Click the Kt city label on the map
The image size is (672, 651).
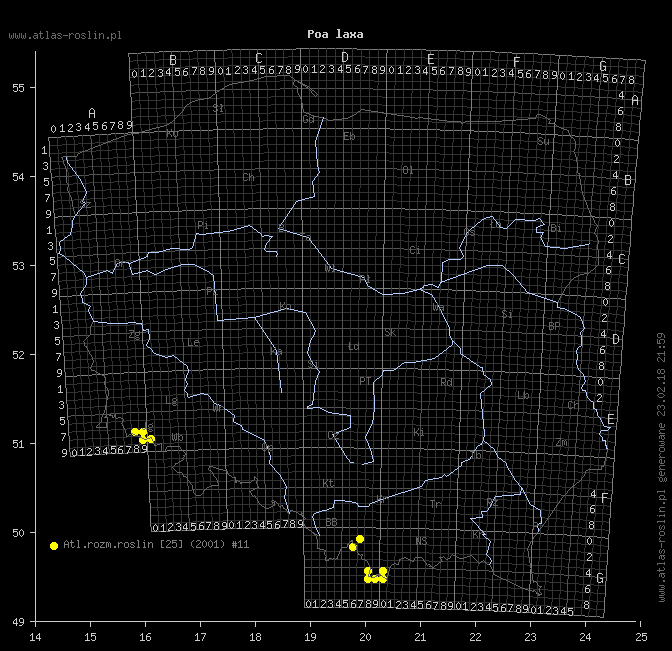328,483
